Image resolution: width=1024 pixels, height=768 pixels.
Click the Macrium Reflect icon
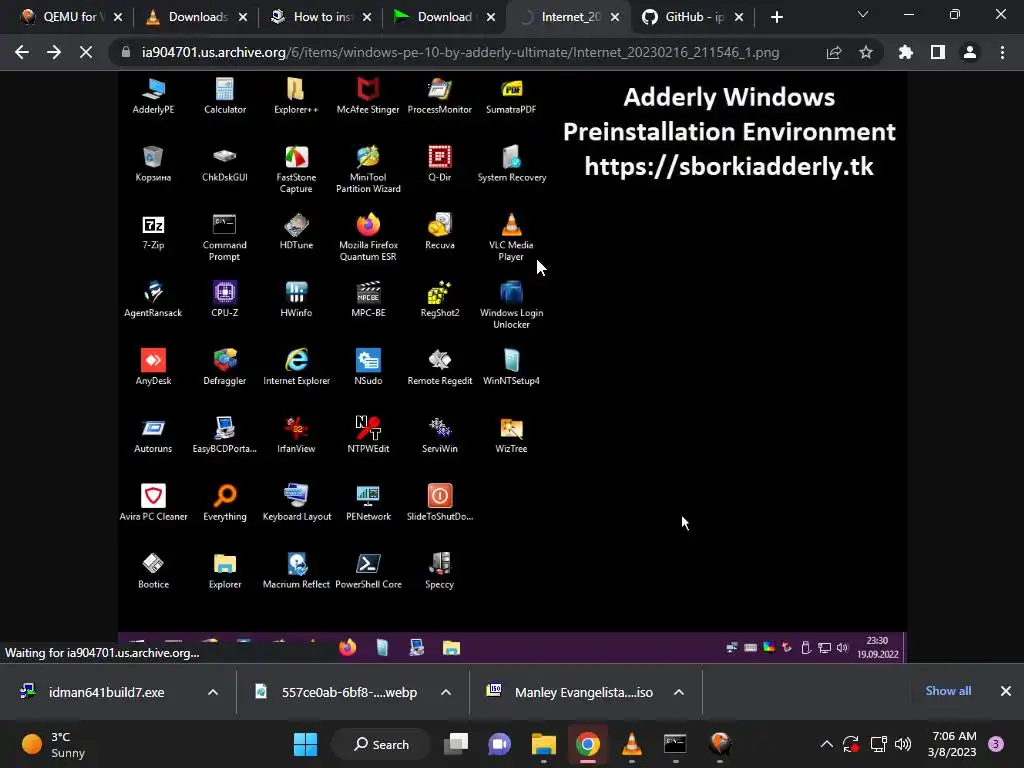tap(296, 571)
